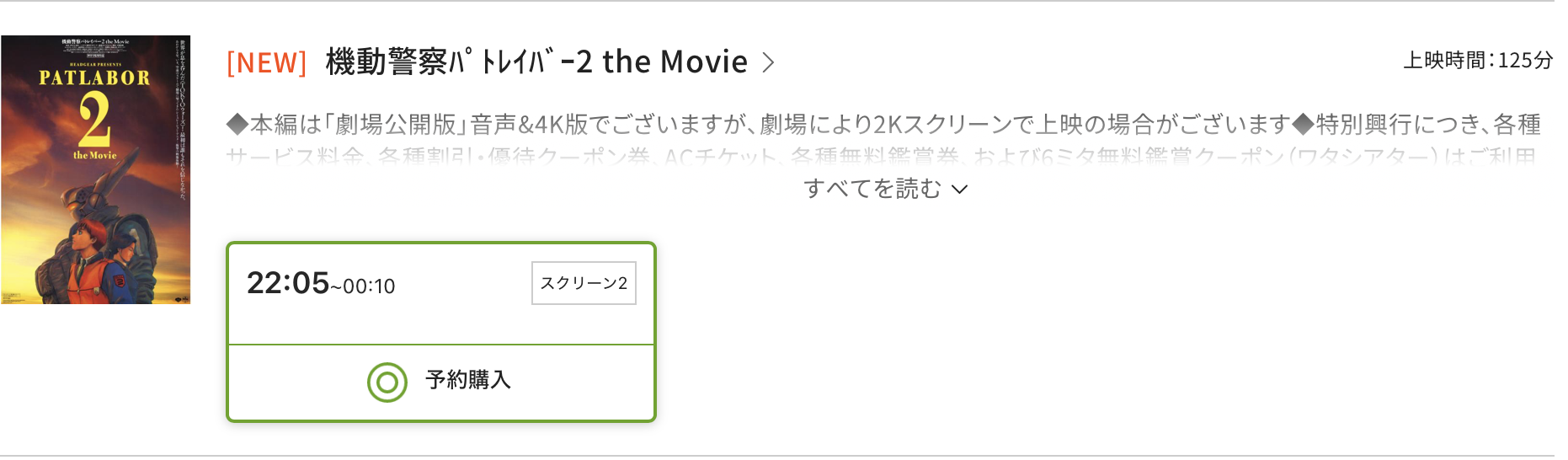The width and height of the screenshot is (1568, 460).
Task: Click the 上映時間:125分 runtime text
Action: click(1477, 61)
